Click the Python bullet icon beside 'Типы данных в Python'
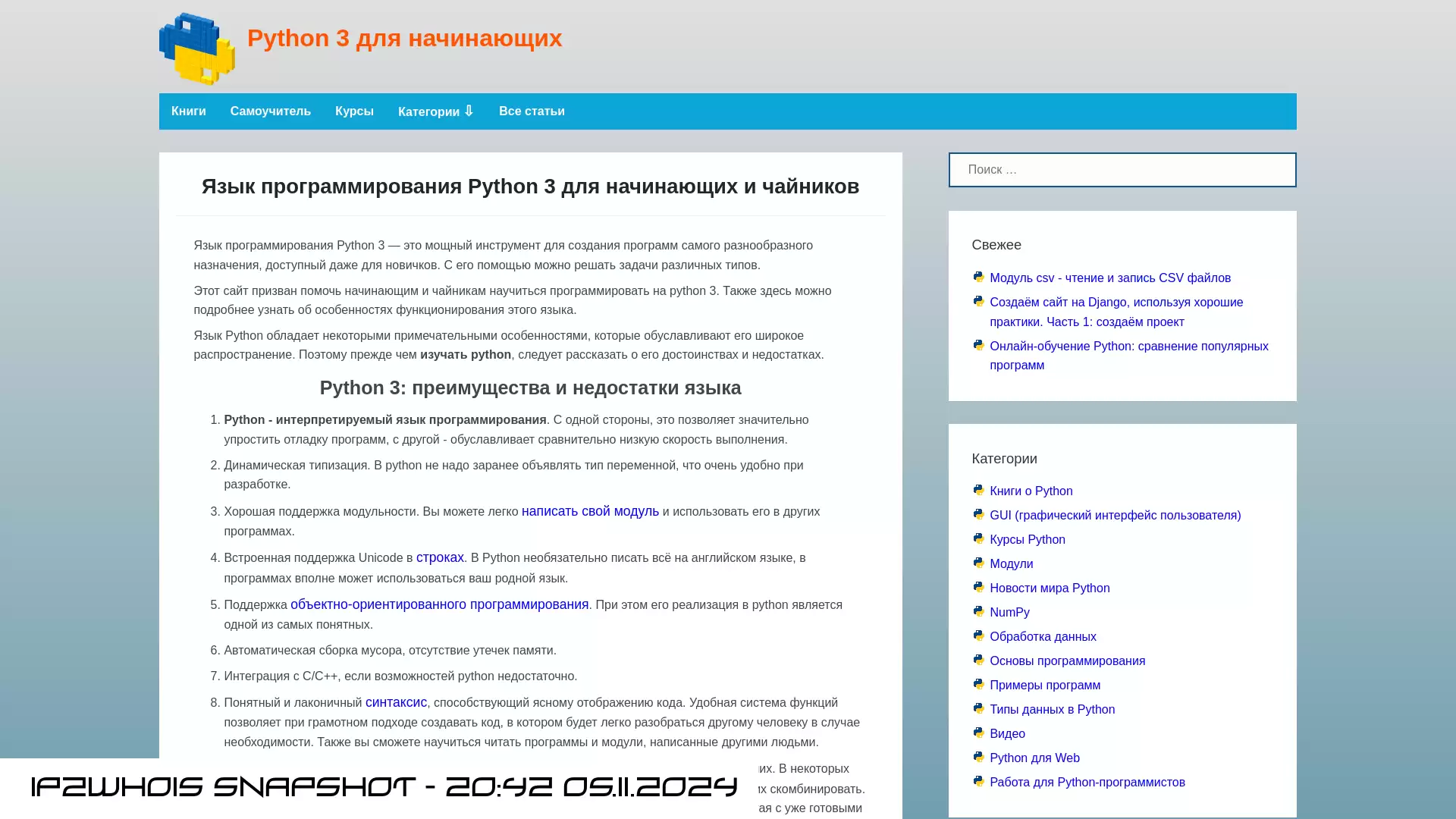 tap(978, 708)
